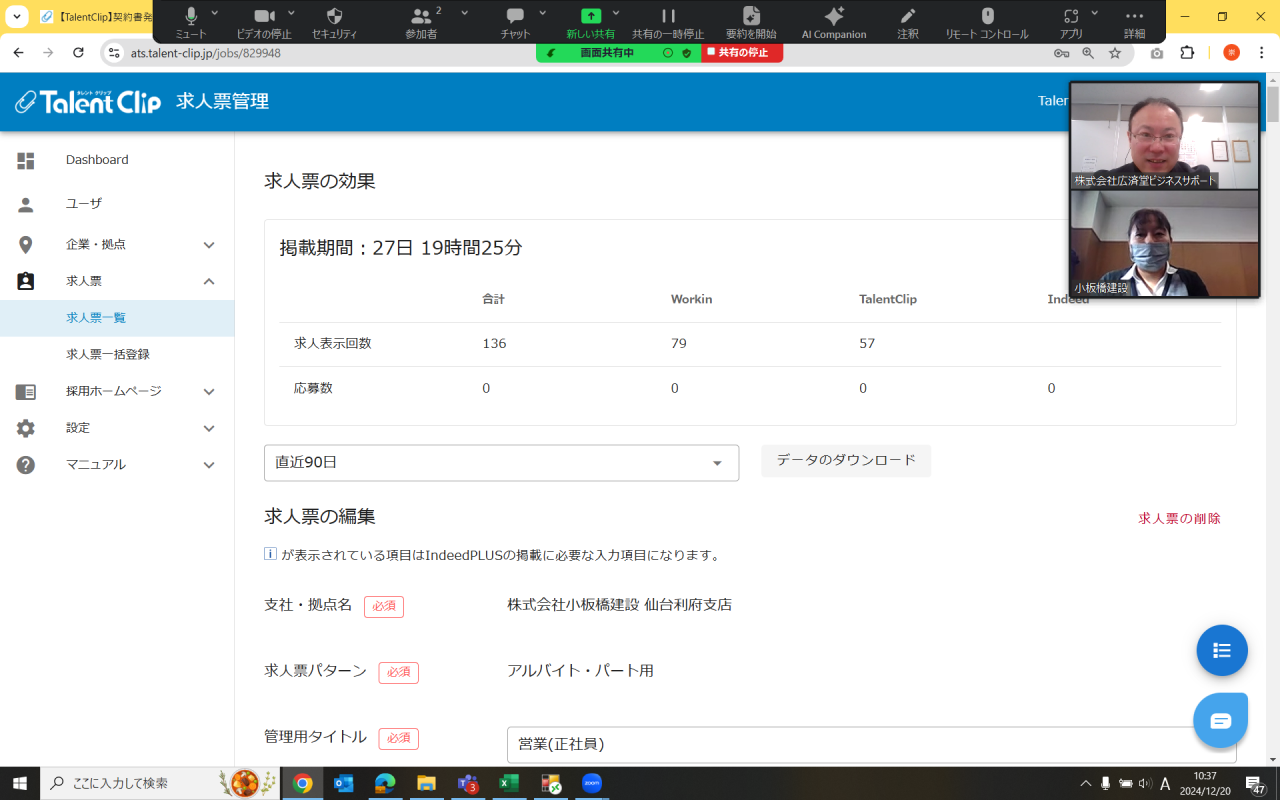Open Outlook from the taskbar
1280x800 pixels.
tap(343, 783)
